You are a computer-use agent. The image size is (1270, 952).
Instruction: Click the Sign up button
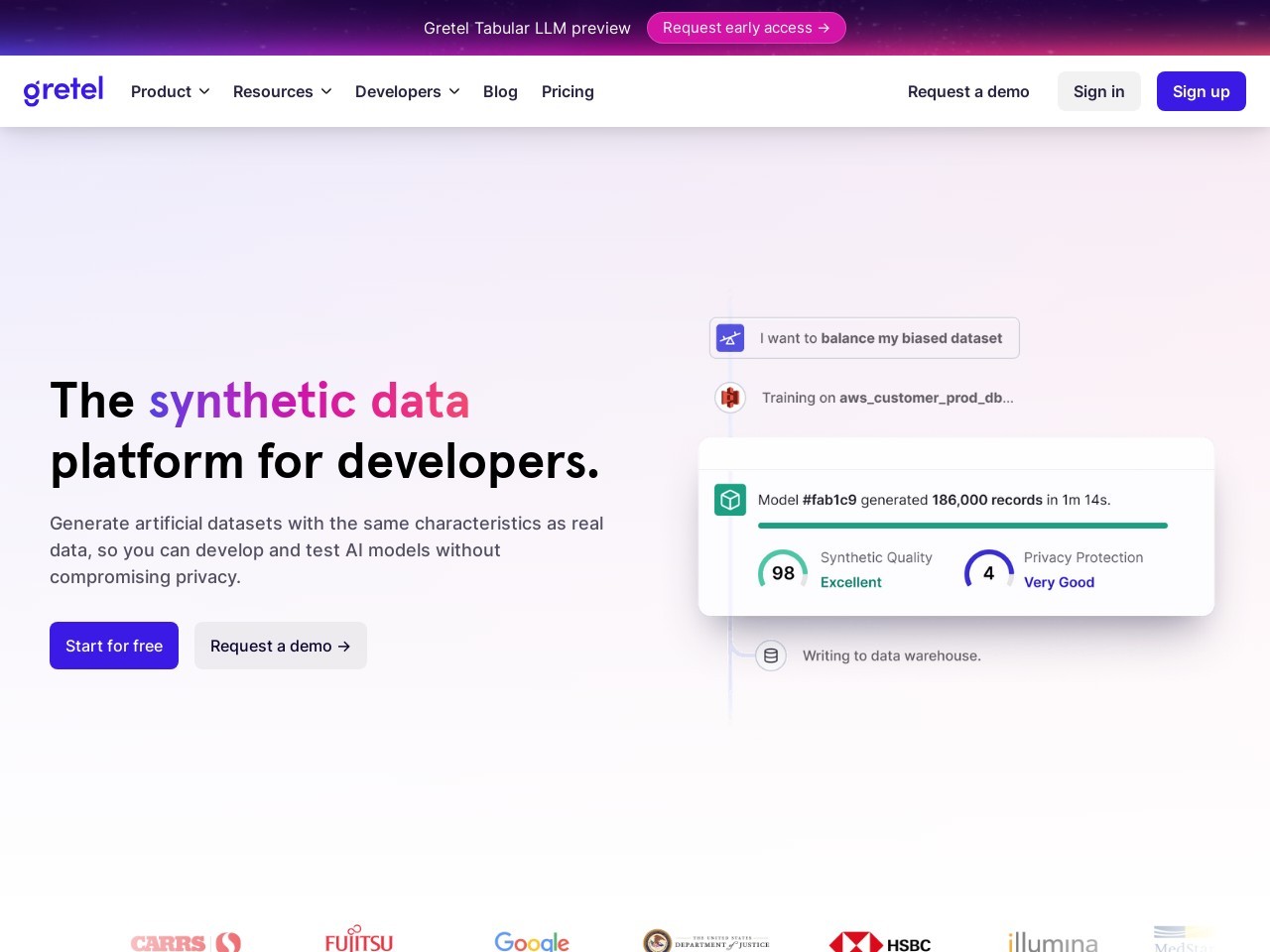1202,91
